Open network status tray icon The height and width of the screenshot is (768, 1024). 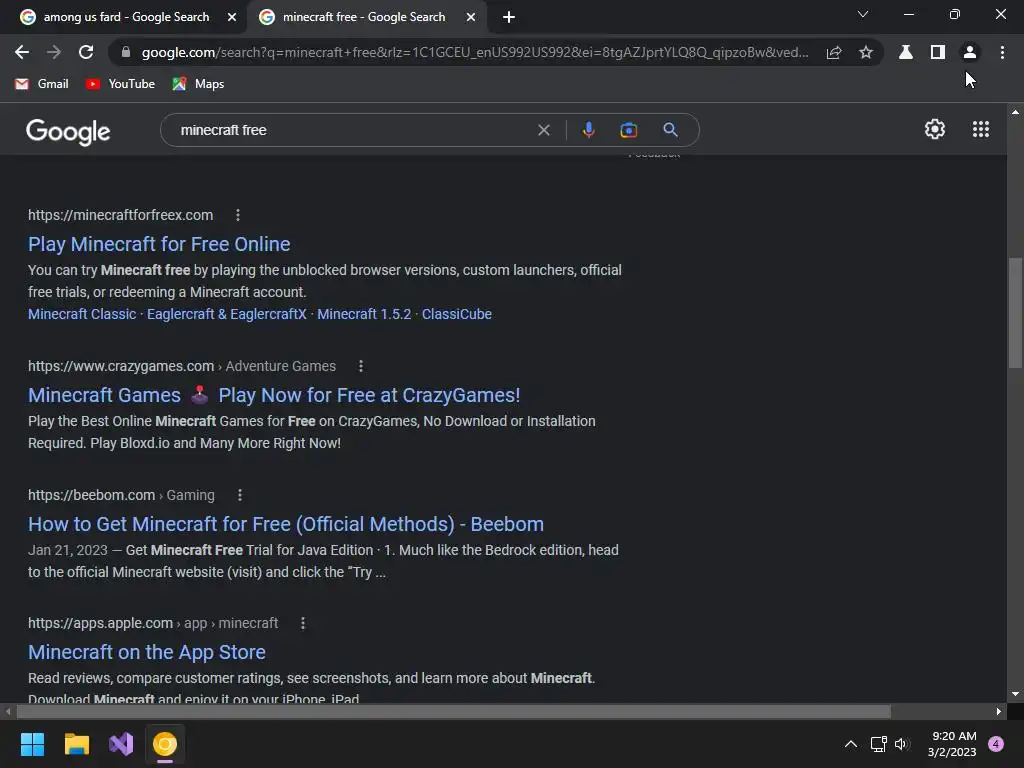[x=879, y=744]
